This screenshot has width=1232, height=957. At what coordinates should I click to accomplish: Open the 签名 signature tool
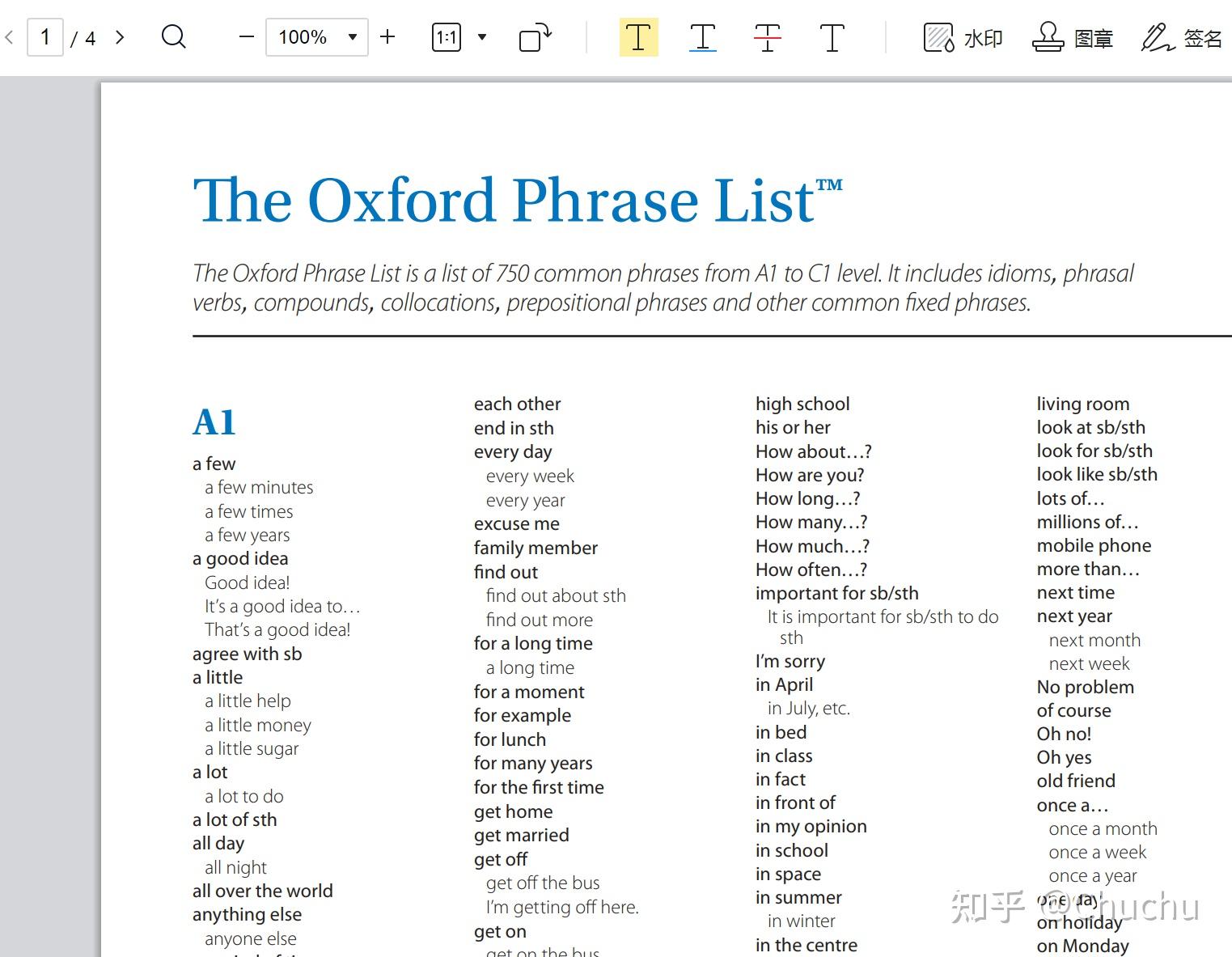point(1182,38)
